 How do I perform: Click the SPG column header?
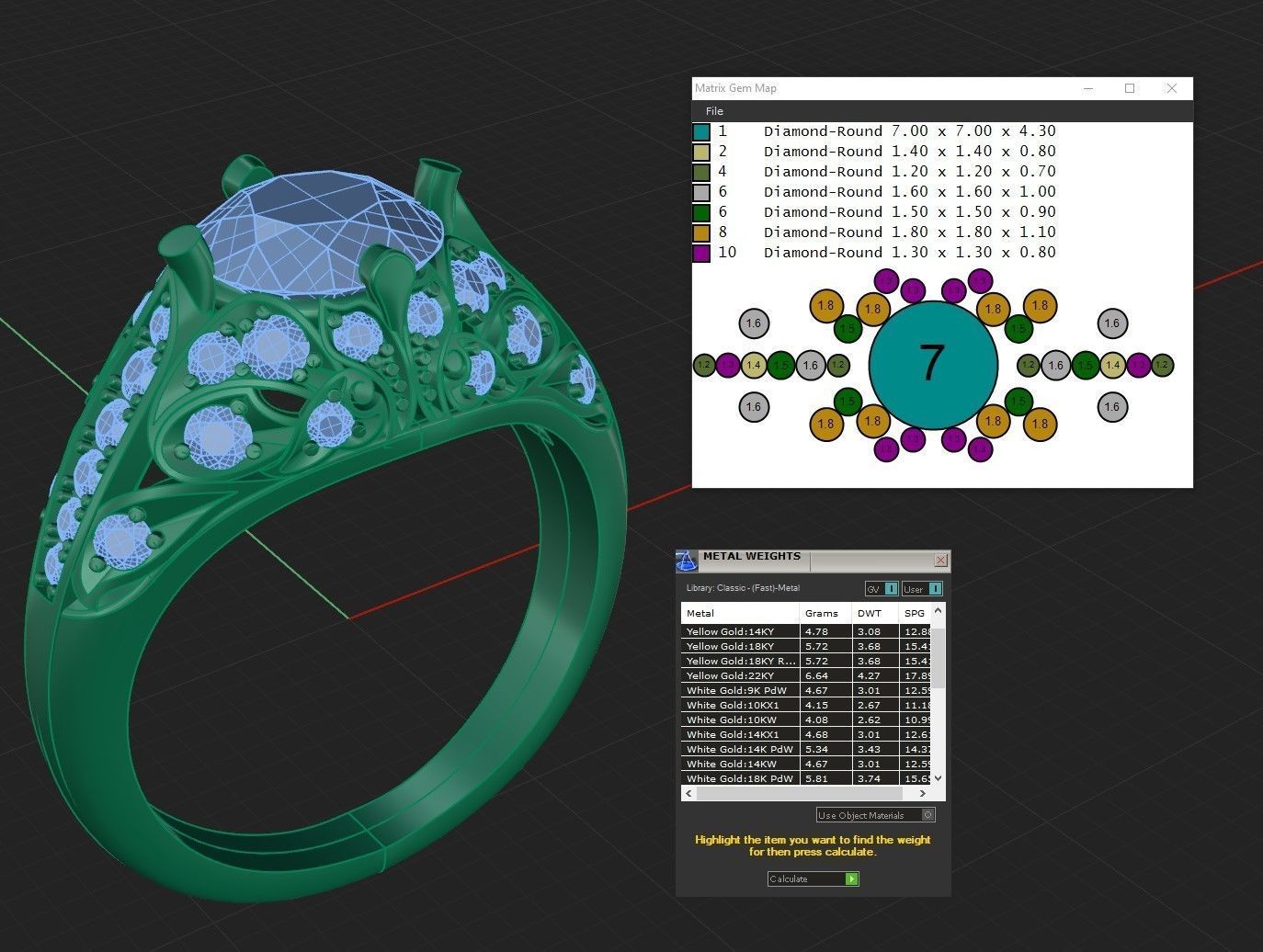pos(916,613)
